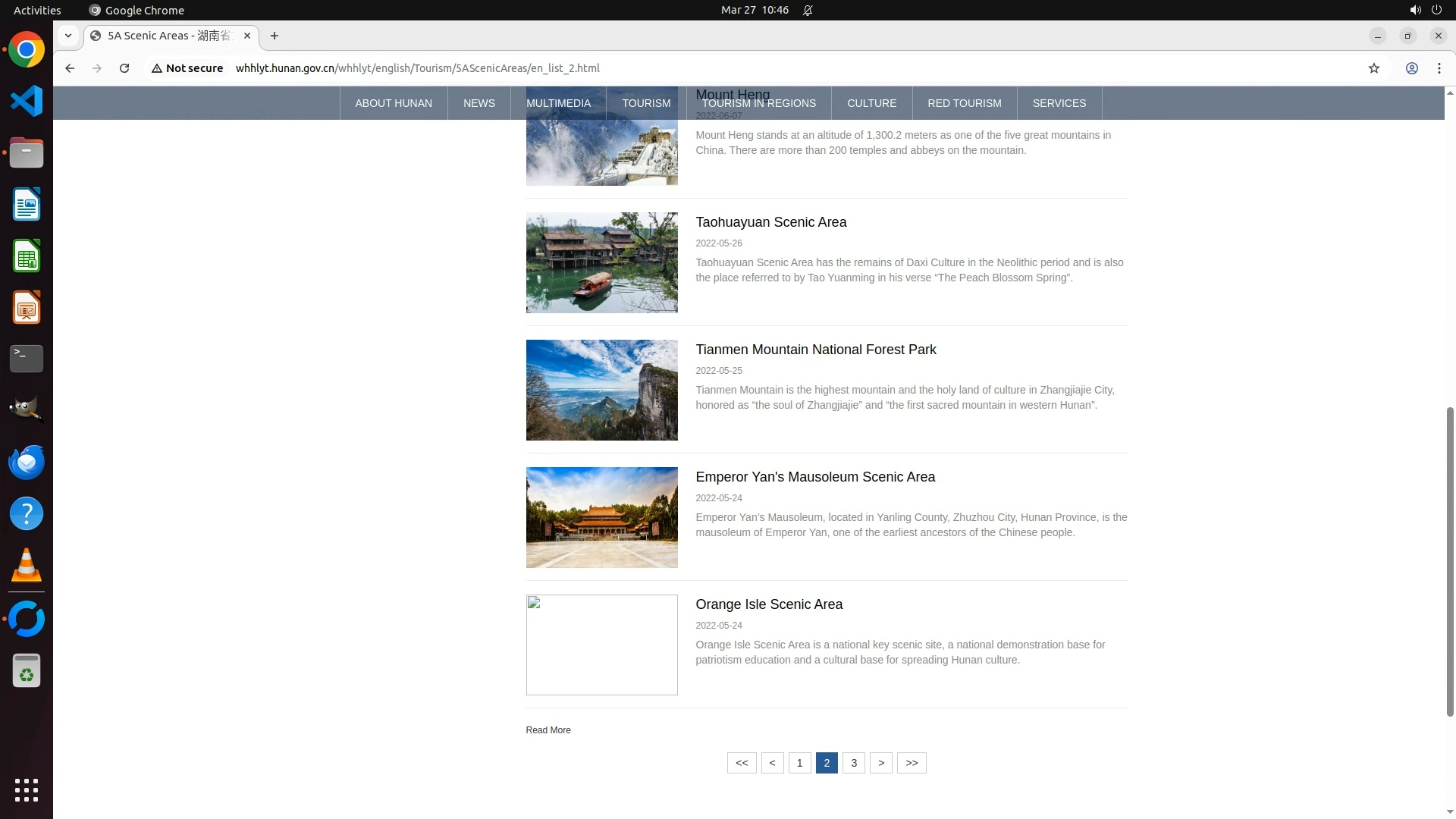This screenshot has height=819, width=1456.
Task: Open Tianmen Mountain National Forest Park link
Action: point(816,350)
